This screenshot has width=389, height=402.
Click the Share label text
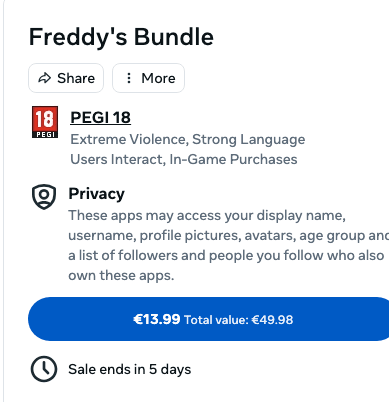[76, 78]
